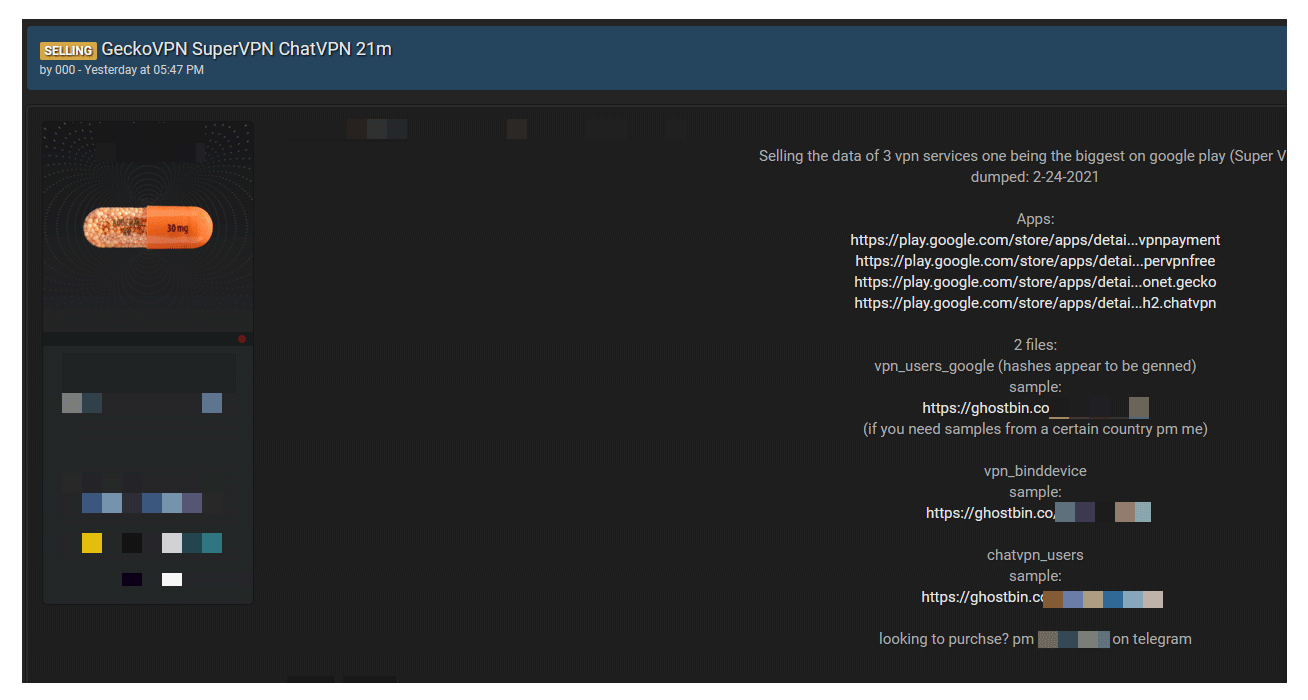Open the Google Play link ending in onet.gecko

coord(1035,282)
